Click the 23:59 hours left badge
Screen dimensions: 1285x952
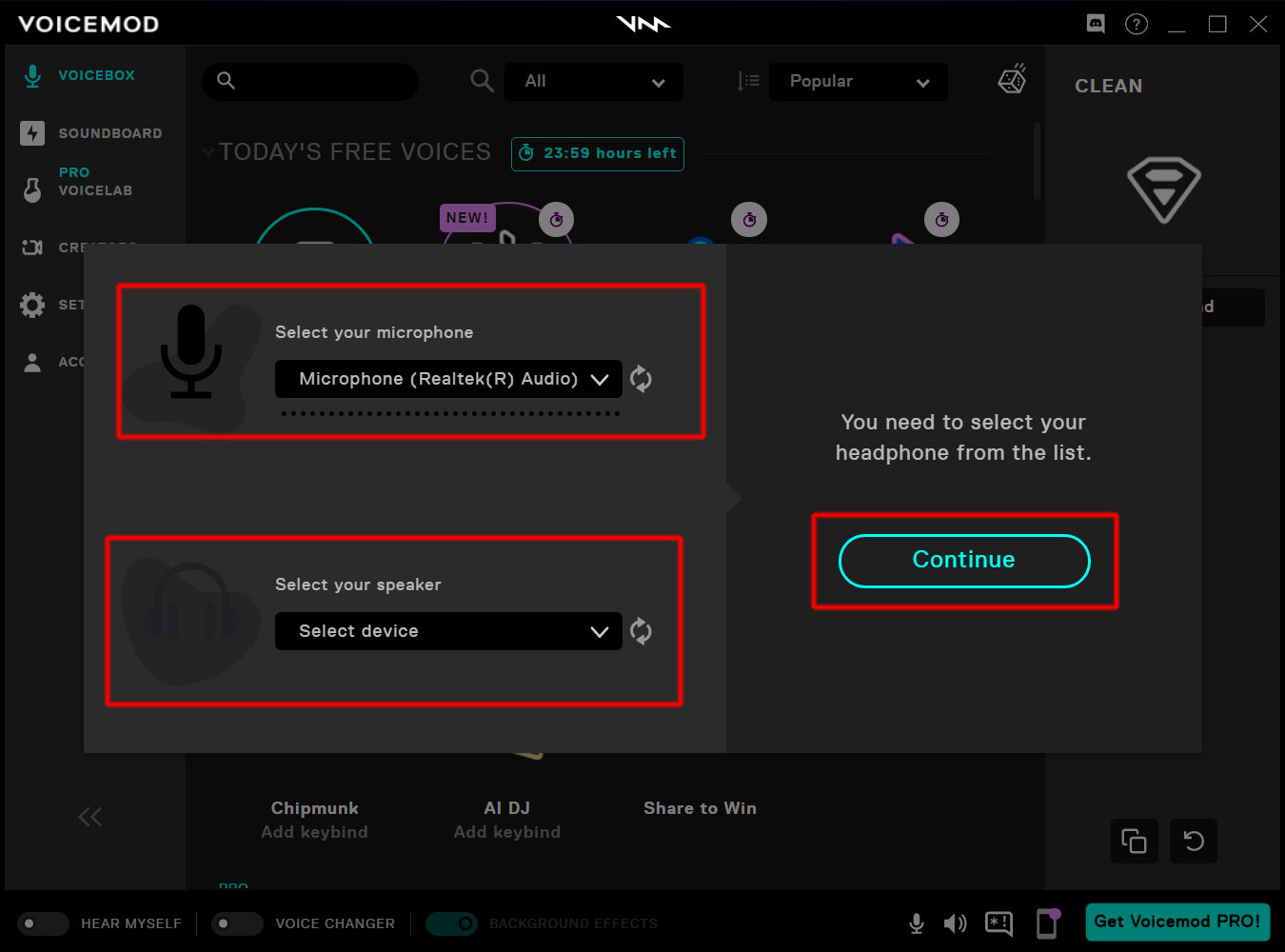click(x=598, y=153)
